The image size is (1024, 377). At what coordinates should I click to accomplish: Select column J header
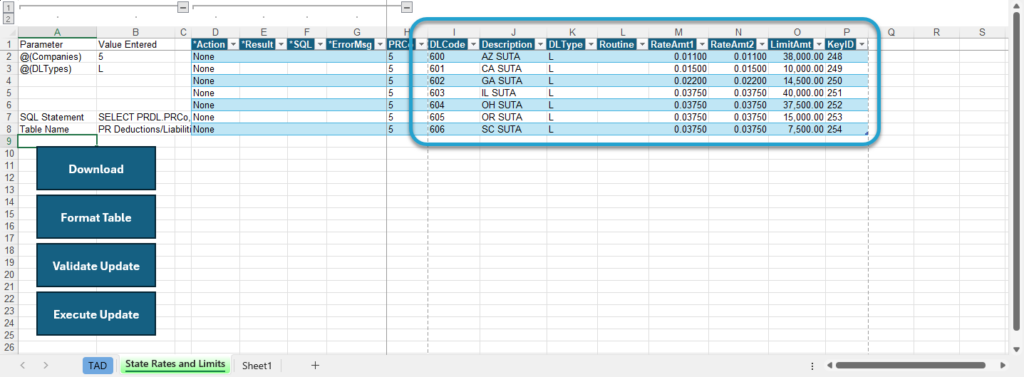click(513, 32)
